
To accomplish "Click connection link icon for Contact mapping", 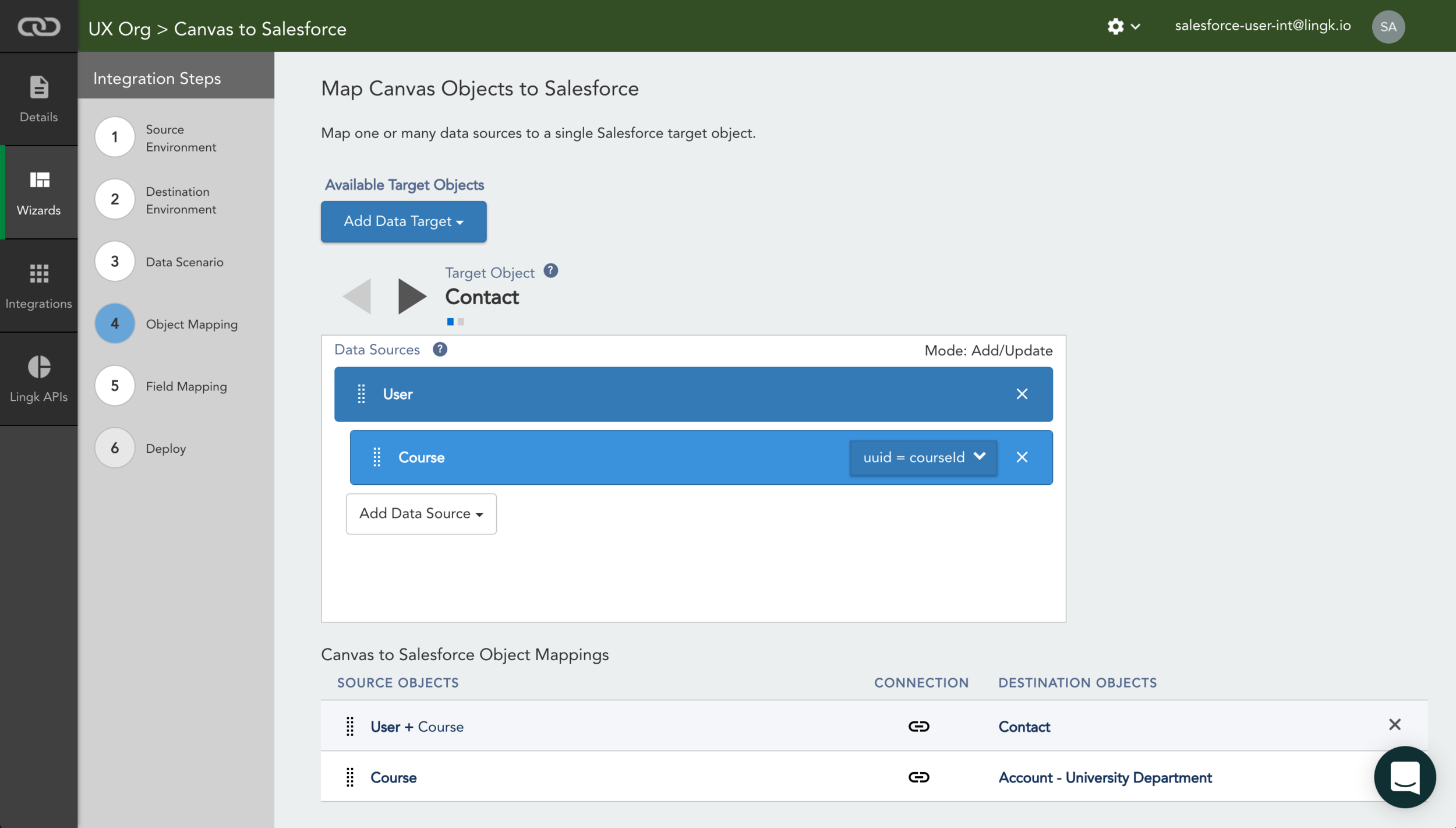I will [918, 726].
